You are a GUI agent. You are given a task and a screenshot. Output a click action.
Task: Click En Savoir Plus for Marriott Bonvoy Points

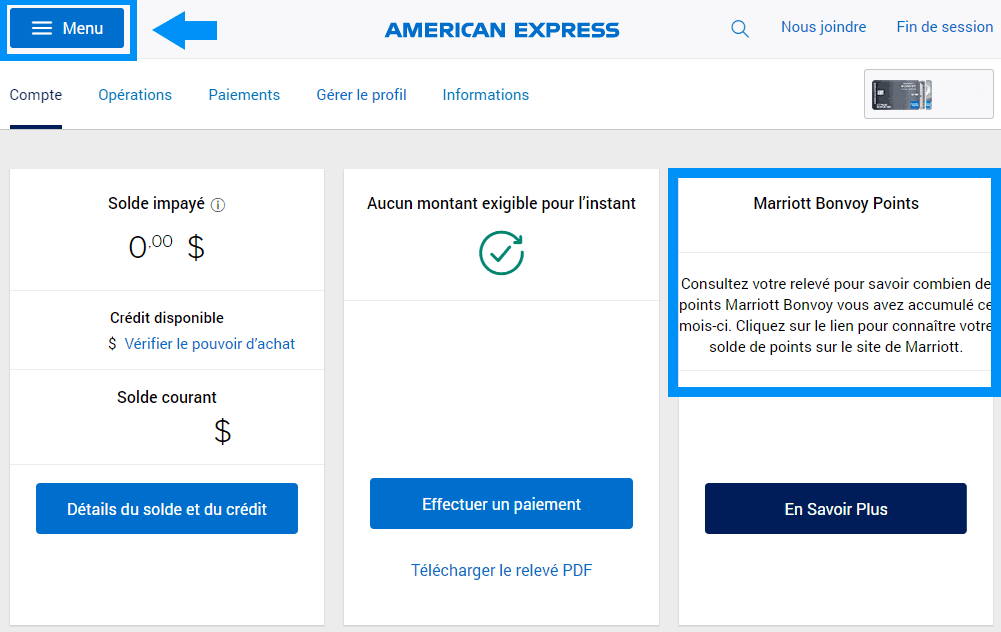[835, 508]
